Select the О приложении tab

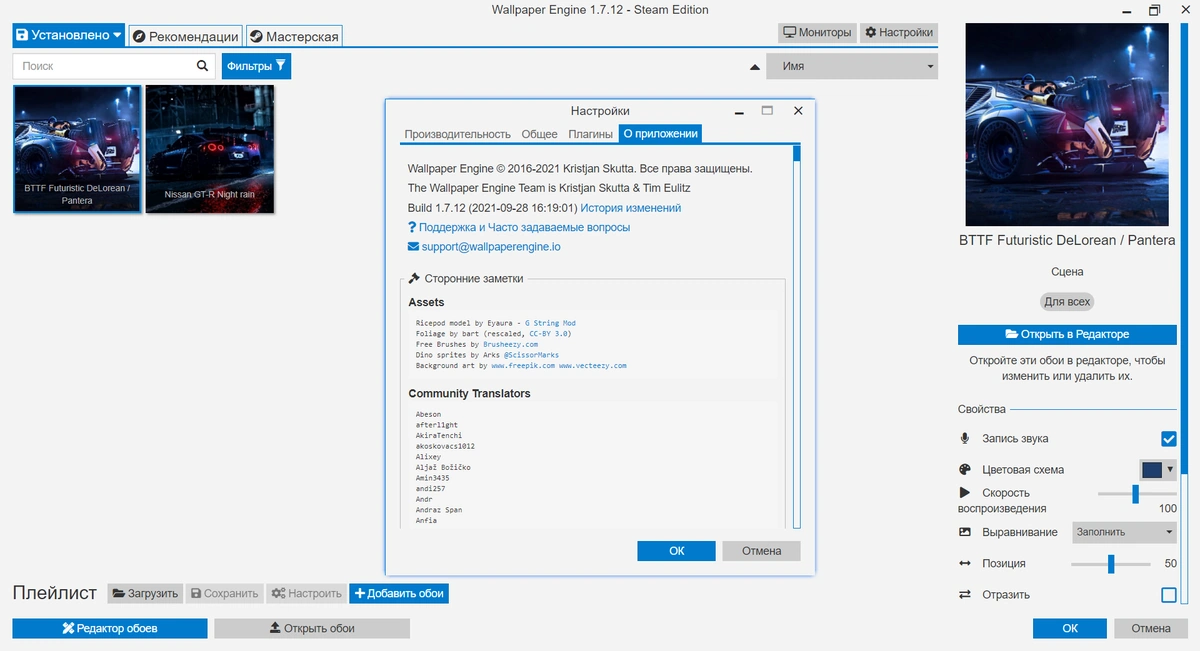pos(660,134)
